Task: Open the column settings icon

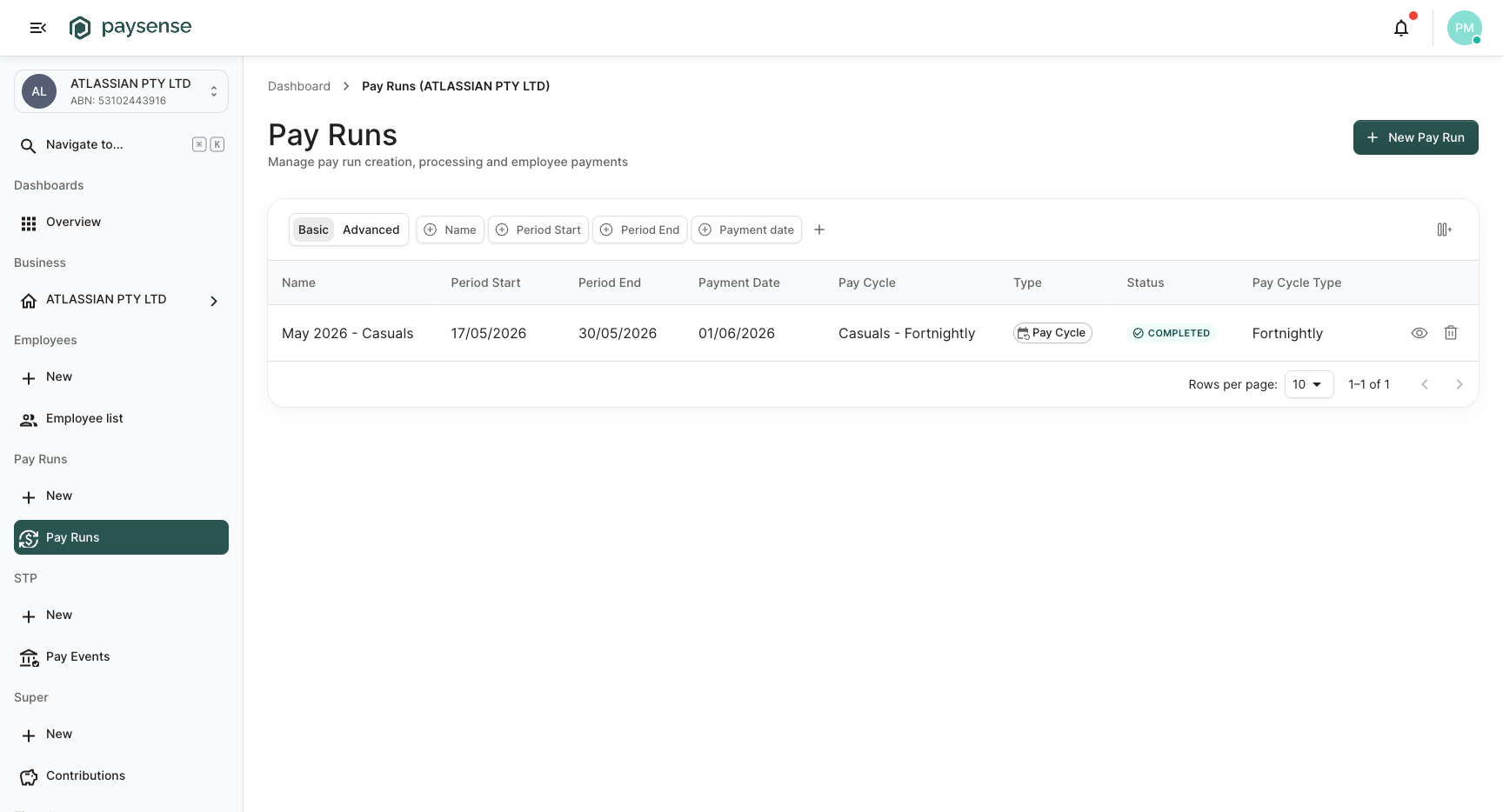Action: (x=1444, y=230)
